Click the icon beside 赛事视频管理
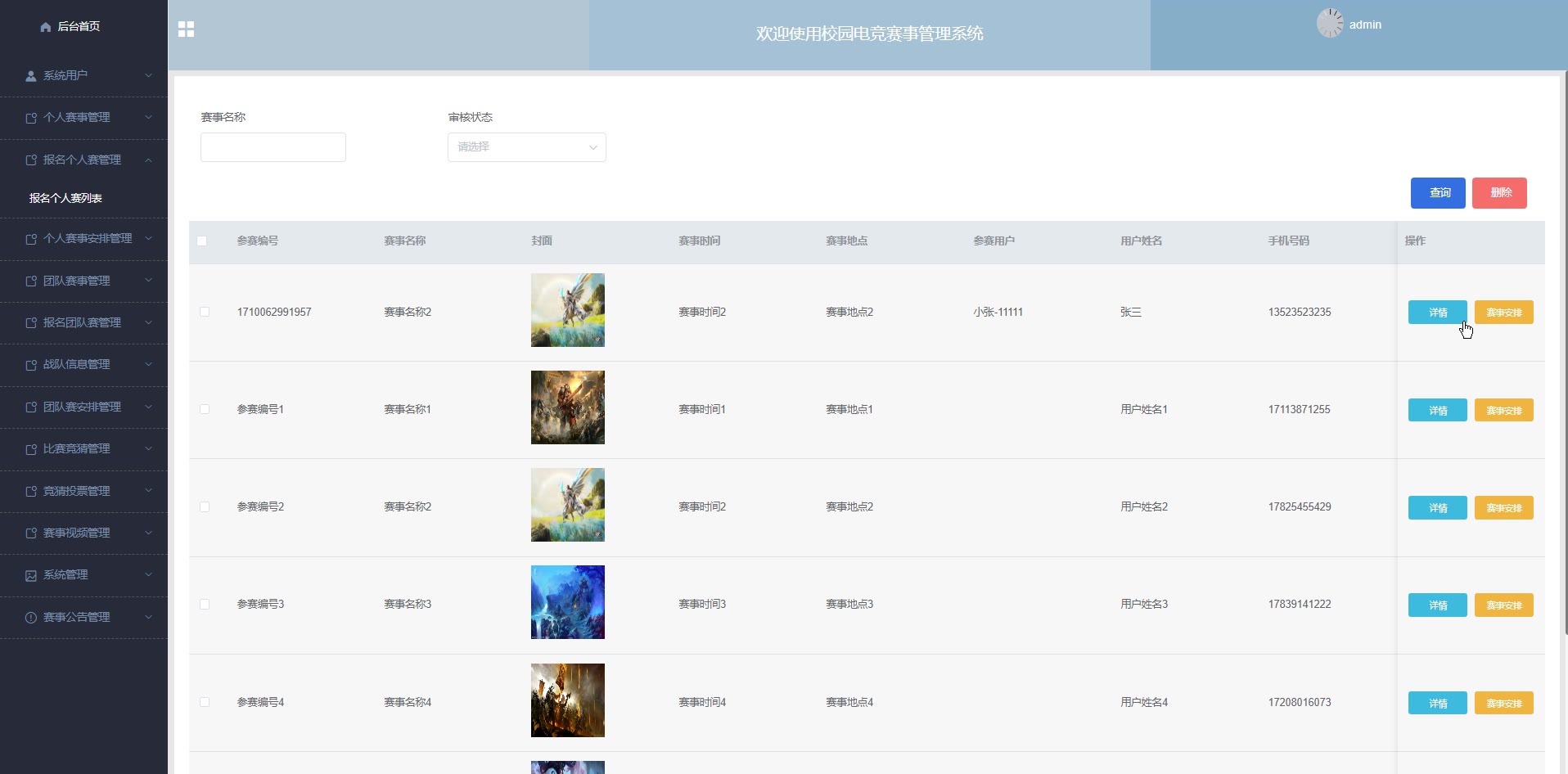 [x=31, y=533]
